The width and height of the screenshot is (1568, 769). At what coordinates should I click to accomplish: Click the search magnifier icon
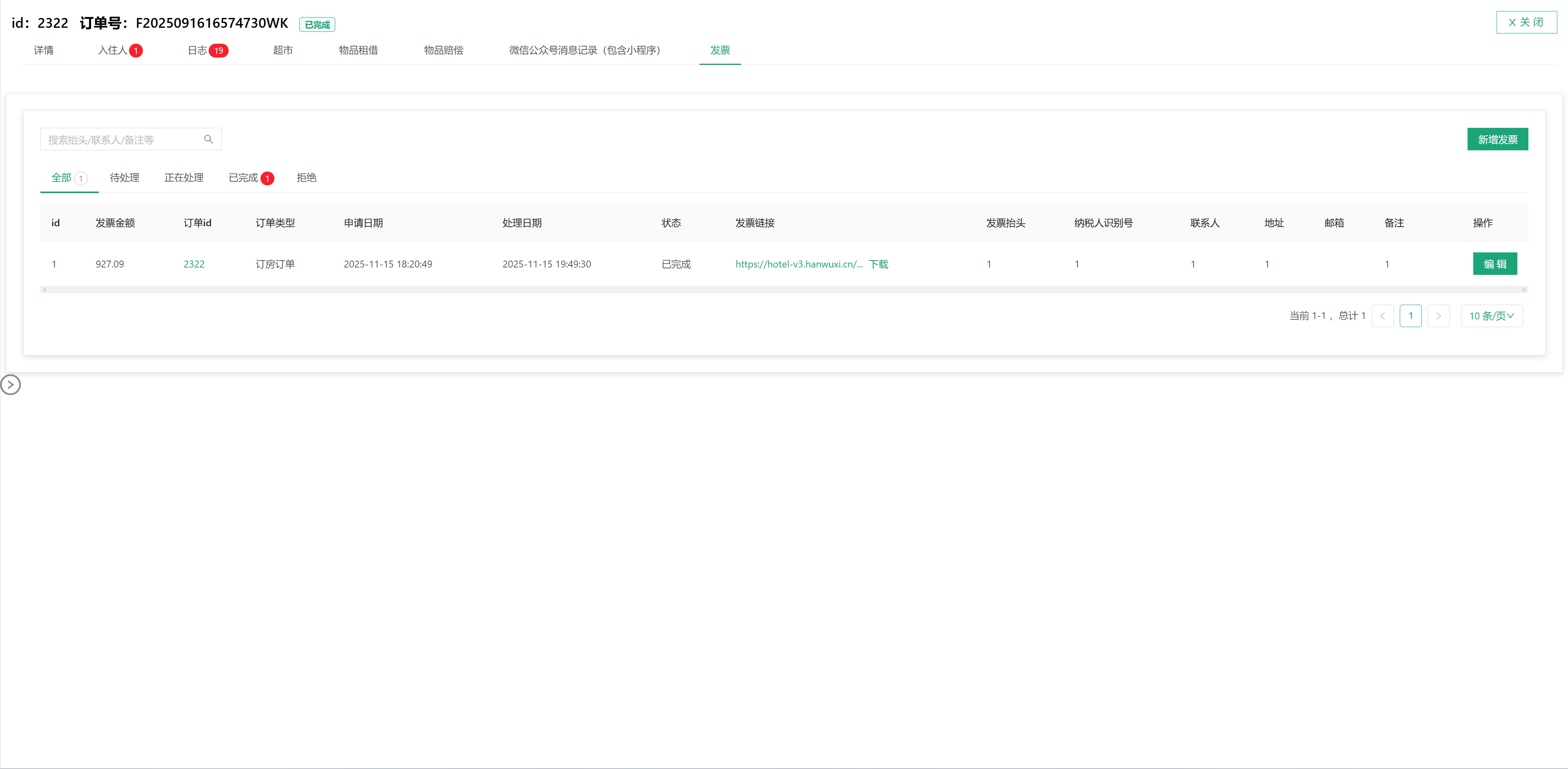pos(208,139)
